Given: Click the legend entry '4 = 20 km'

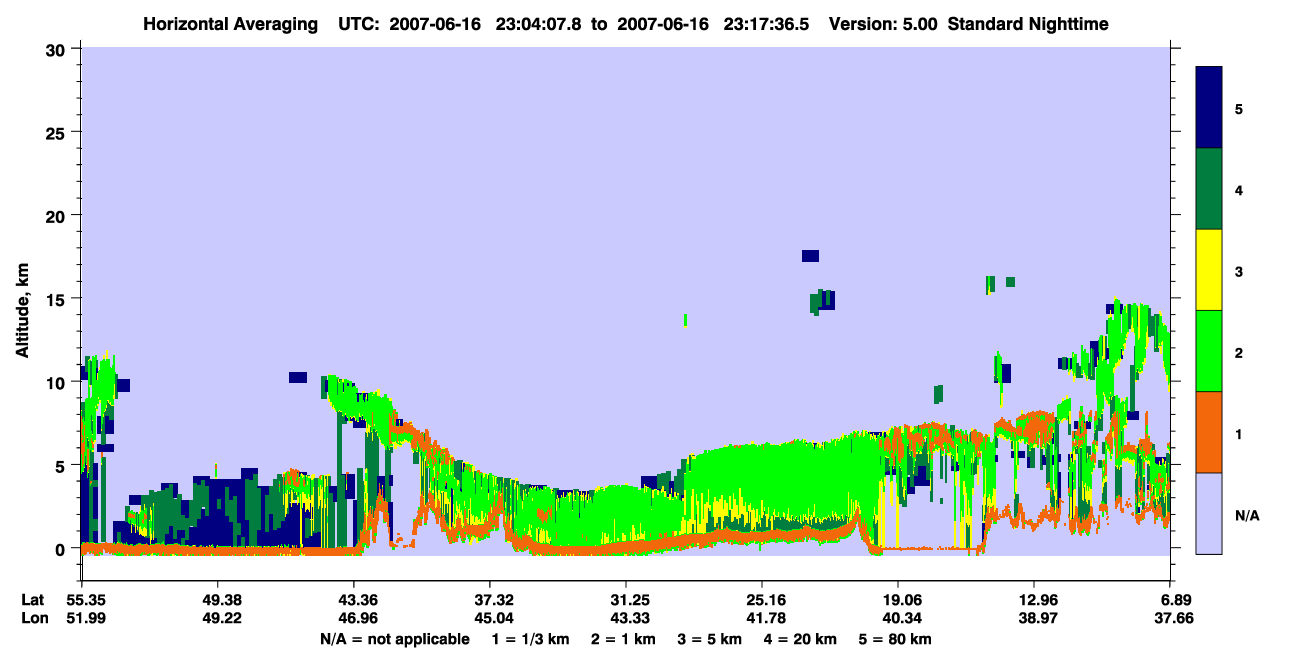Looking at the screenshot, I should [x=800, y=639].
